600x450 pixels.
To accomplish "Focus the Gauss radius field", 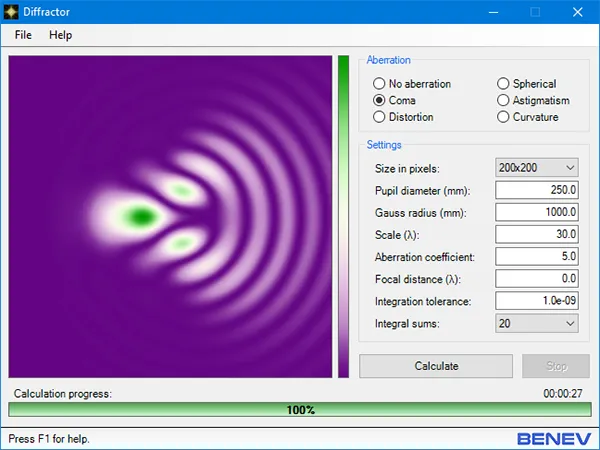I will (x=537, y=212).
